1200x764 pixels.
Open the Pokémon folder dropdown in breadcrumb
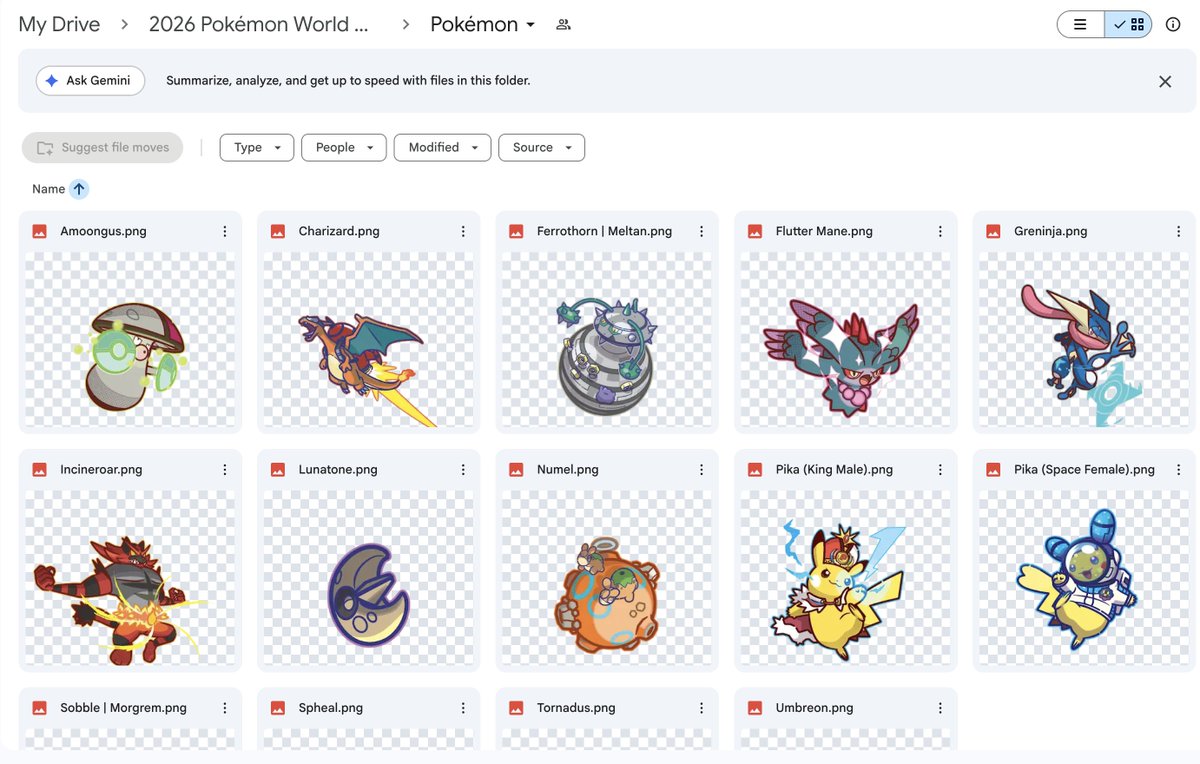point(483,24)
